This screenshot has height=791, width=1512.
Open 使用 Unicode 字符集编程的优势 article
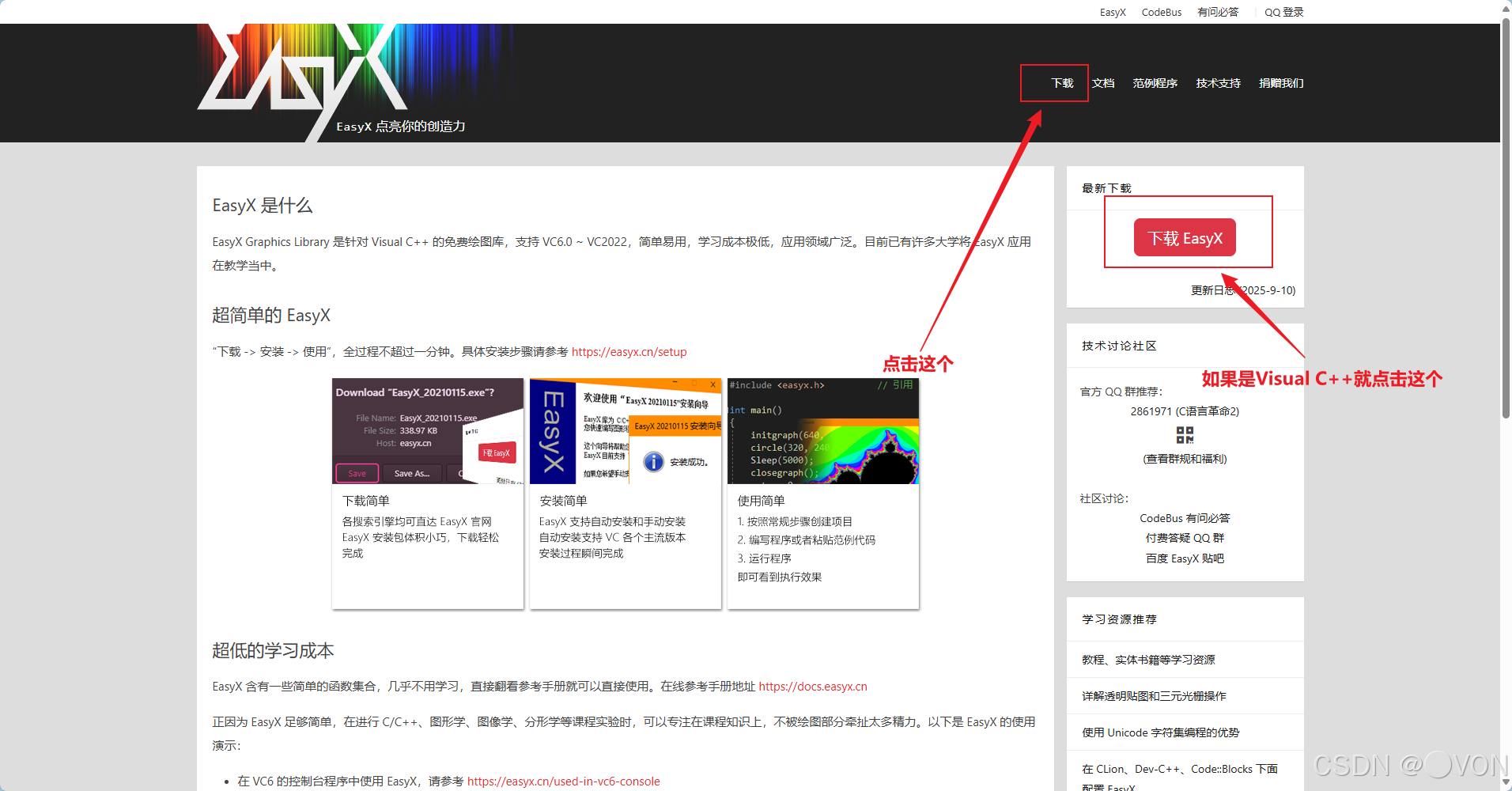pyautogui.click(x=1160, y=732)
